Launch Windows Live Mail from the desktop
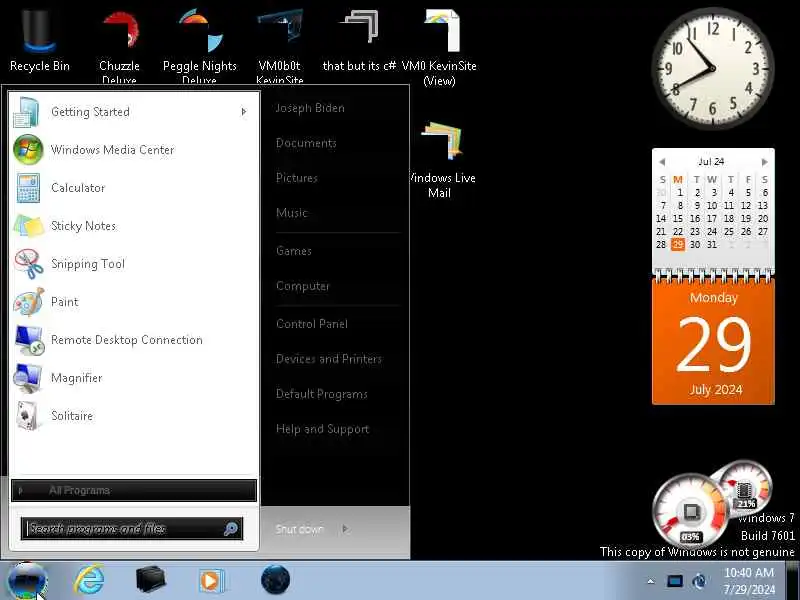The image size is (800, 600). (441, 159)
